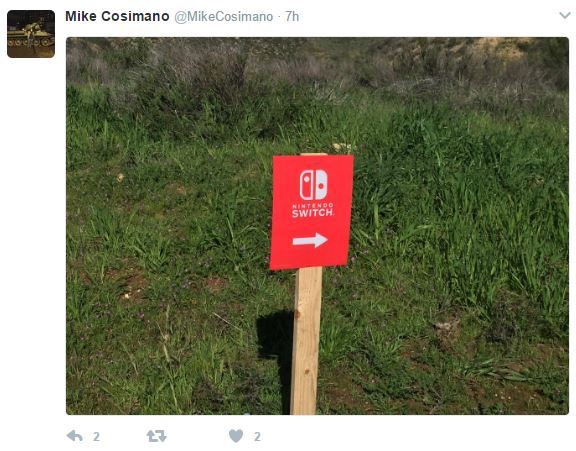The height and width of the screenshot is (451, 576).
Task: Click the wooden post holding the sign
Action: pyautogui.click(x=306, y=341)
